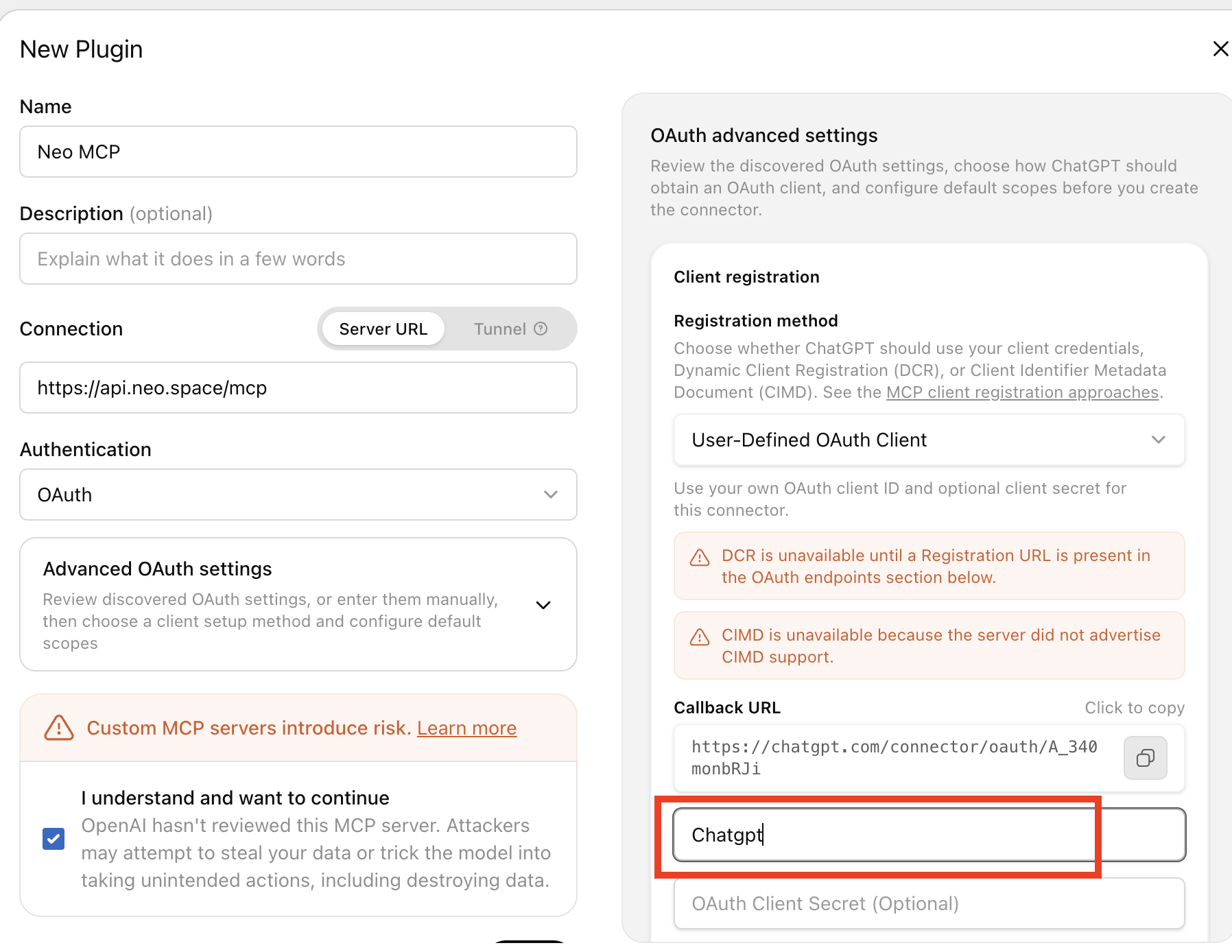
Task: Click the OAuth Client Secret field
Action: (929, 903)
